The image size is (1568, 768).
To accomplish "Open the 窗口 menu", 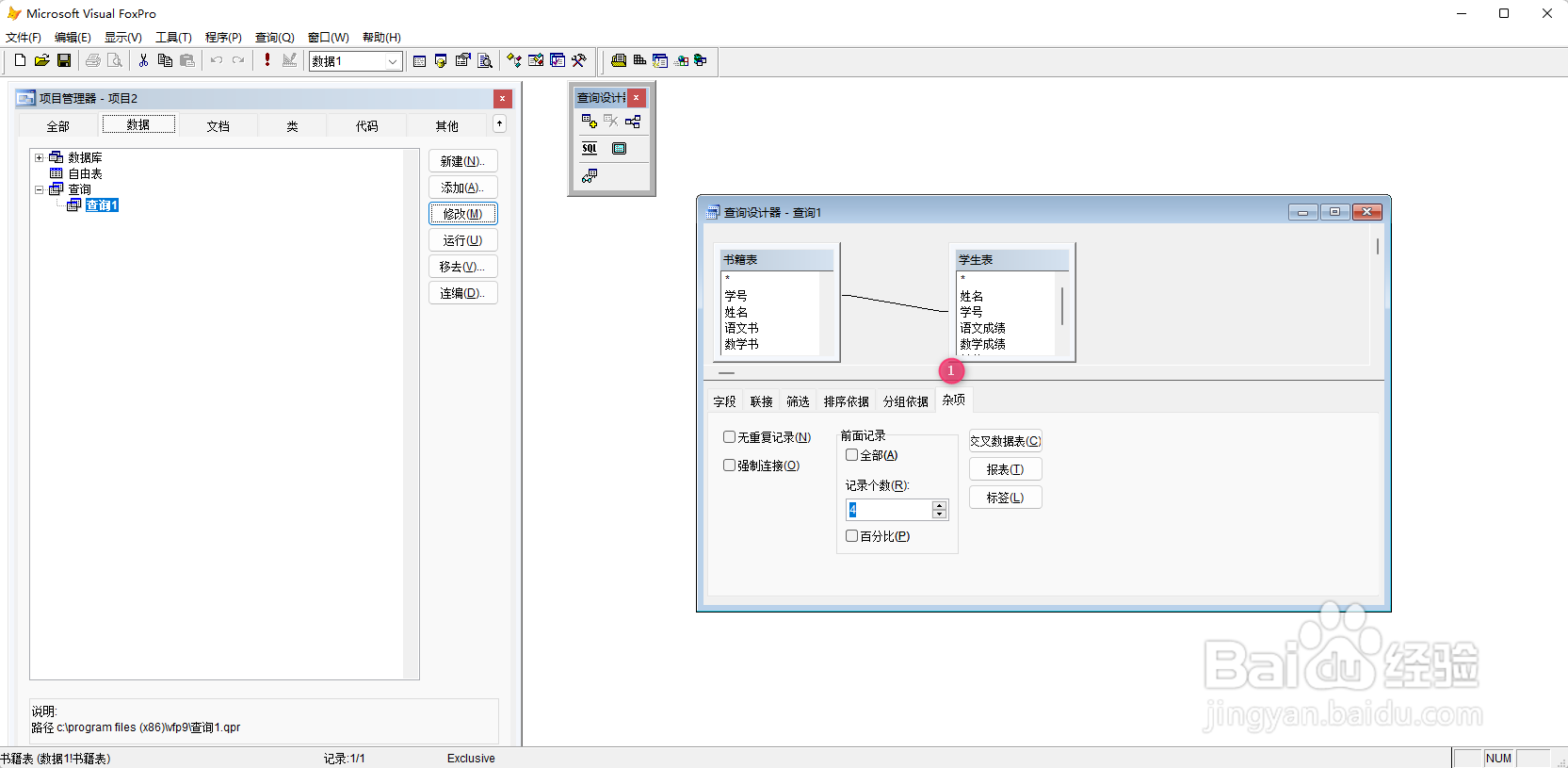I will click(x=328, y=38).
